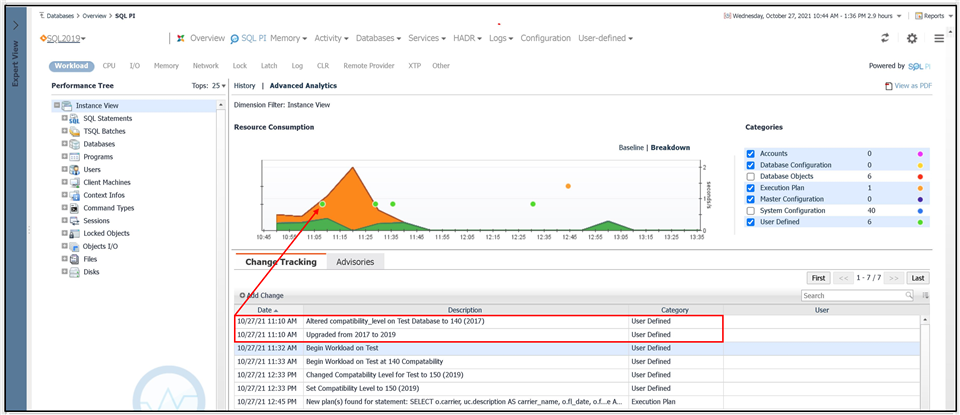Open the hamburger menu icon
The height and width of the screenshot is (415, 960).
[x=939, y=38]
